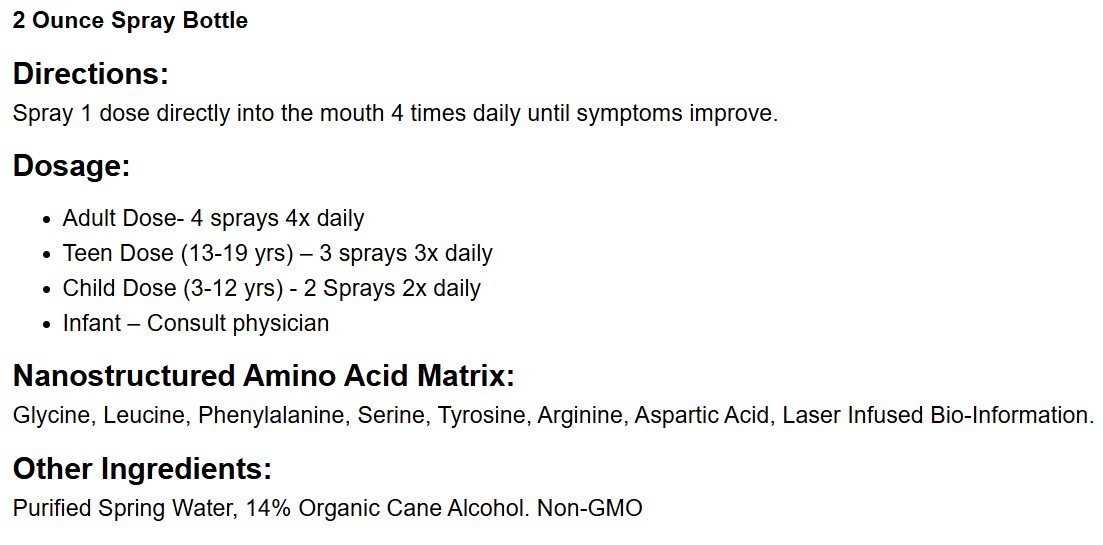
Task: Click the word "Phenylalanine"
Action: point(270,415)
